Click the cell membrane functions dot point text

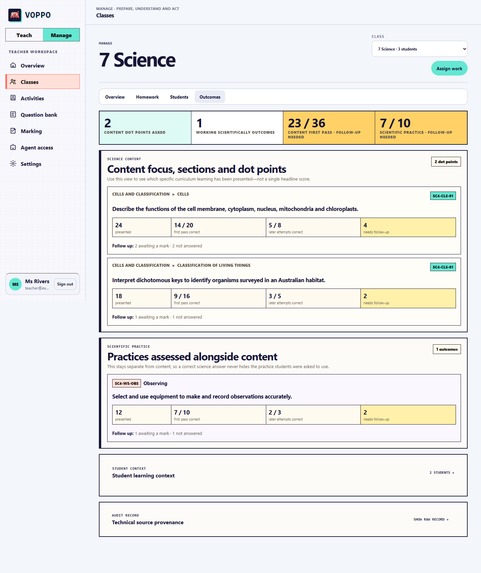235,209
